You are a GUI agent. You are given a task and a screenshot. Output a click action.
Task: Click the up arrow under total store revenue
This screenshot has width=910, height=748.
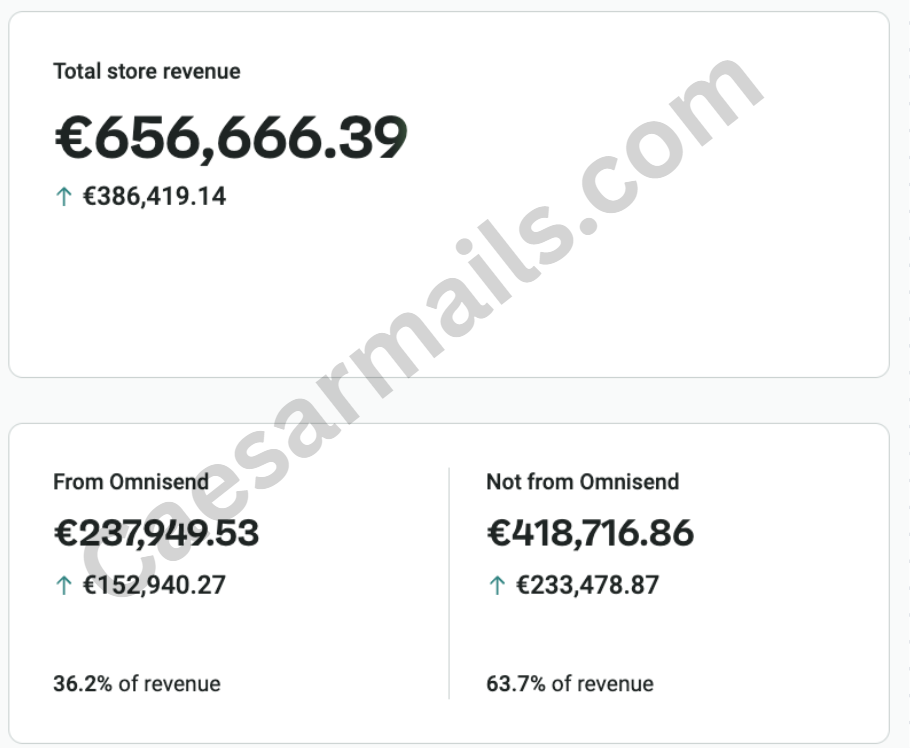(x=63, y=196)
